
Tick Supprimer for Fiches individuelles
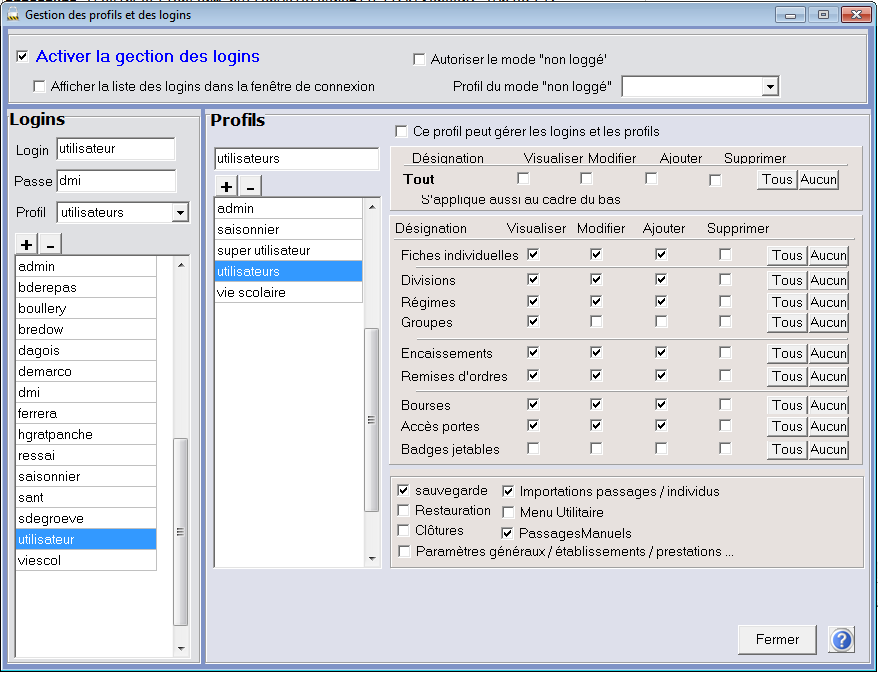pos(725,255)
